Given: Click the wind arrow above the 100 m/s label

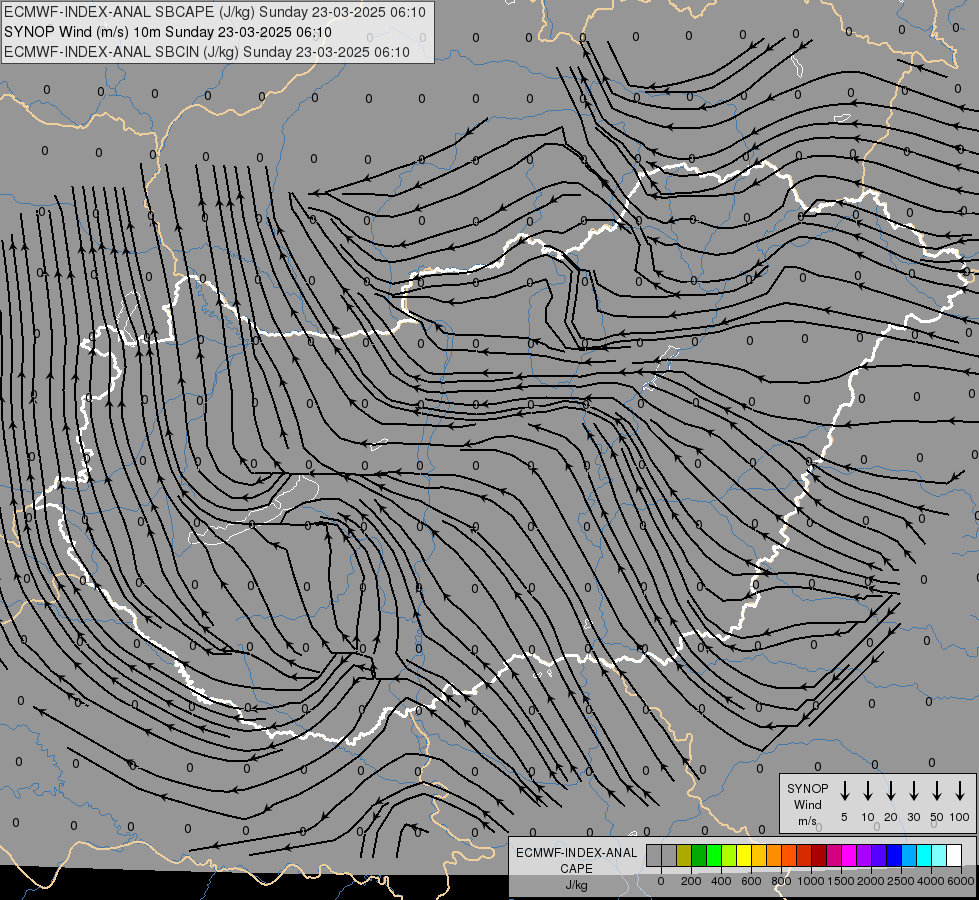Looking at the screenshot, I should click(x=960, y=791).
